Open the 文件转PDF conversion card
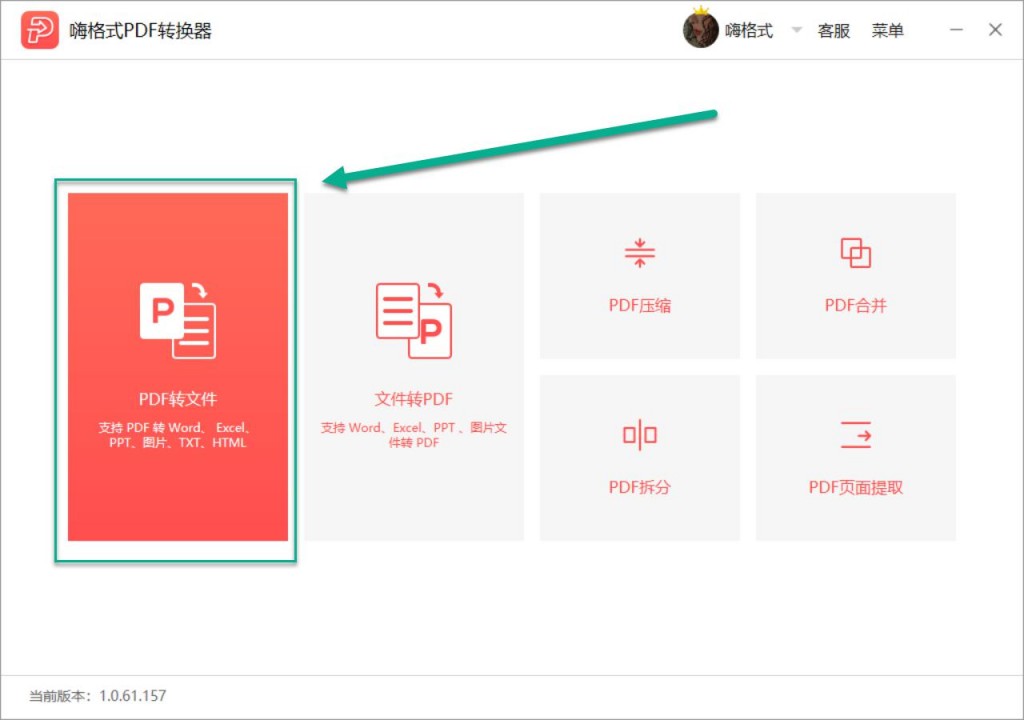This screenshot has height=720, width=1024. [x=413, y=367]
